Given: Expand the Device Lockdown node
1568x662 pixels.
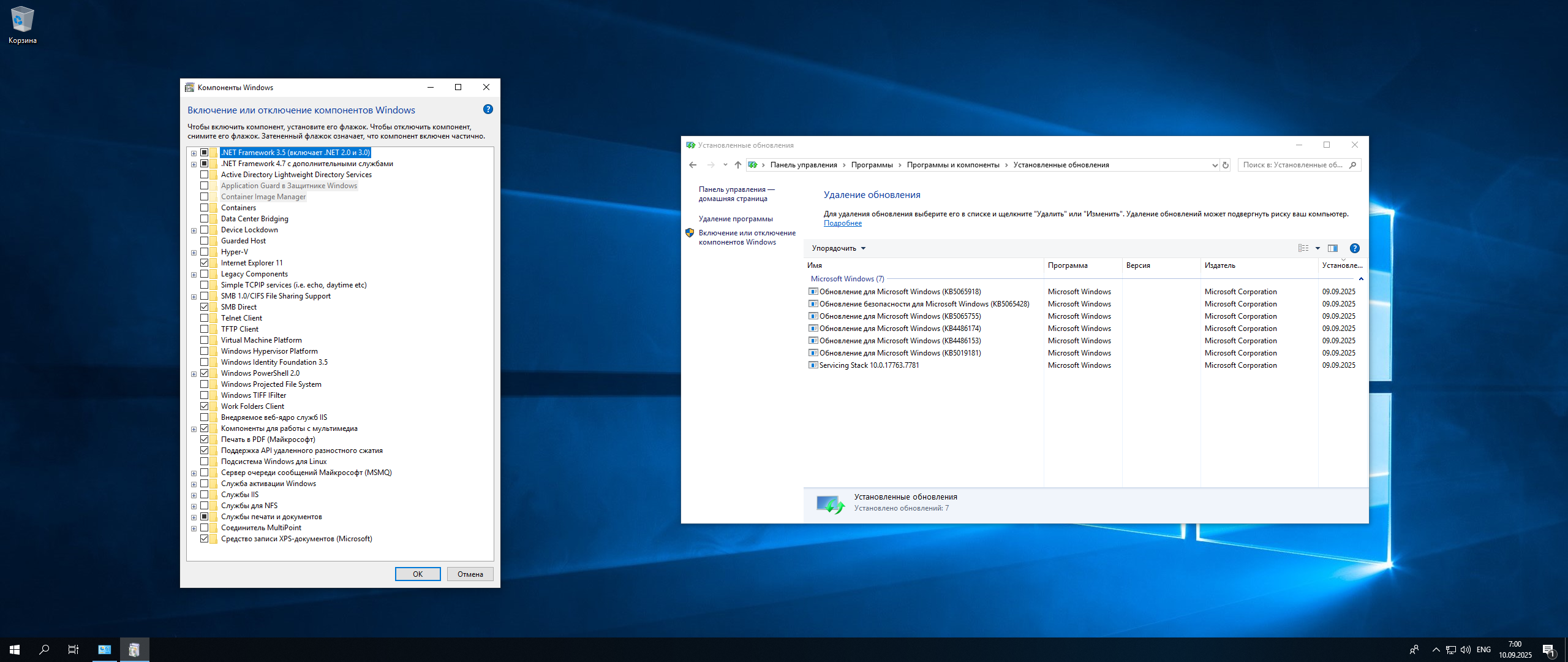Looking at the screenshot, I should pos(194,230).
